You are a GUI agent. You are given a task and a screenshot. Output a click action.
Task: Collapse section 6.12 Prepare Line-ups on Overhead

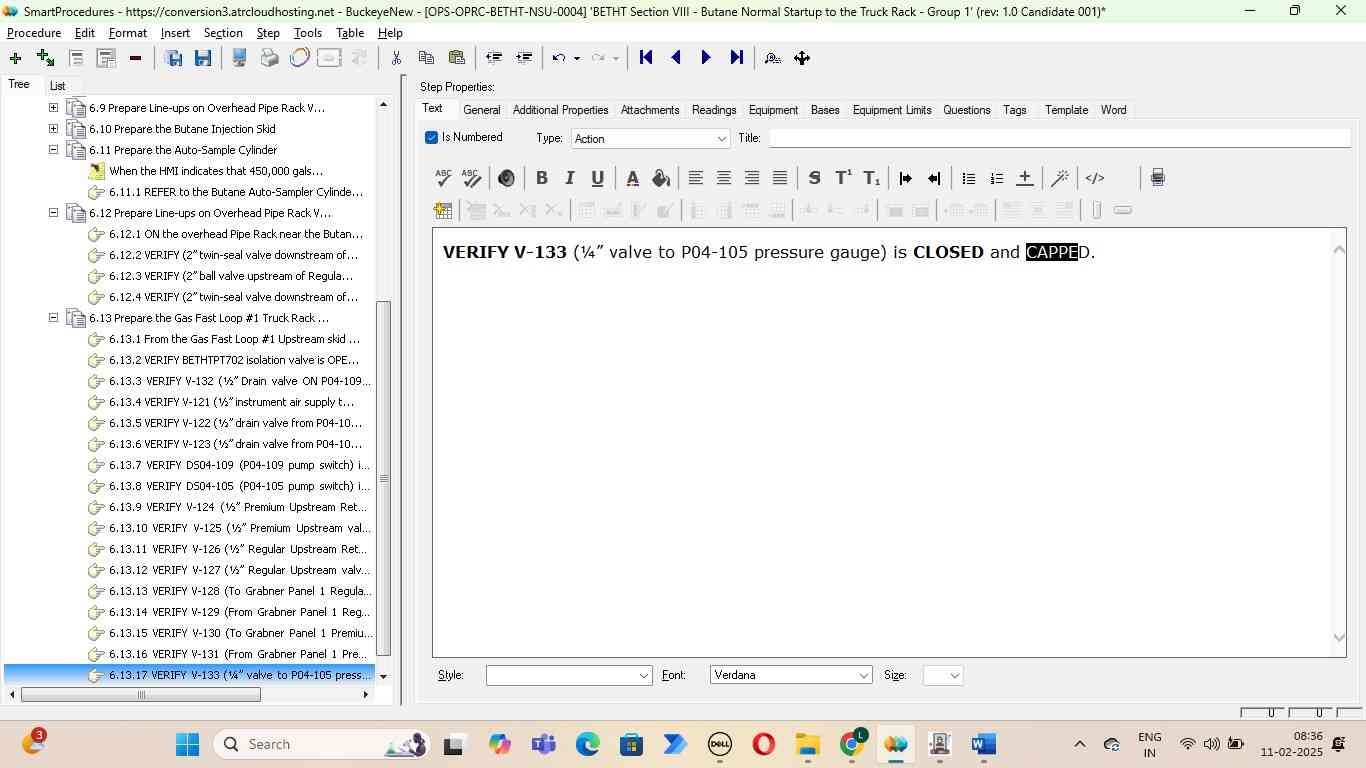53,213
